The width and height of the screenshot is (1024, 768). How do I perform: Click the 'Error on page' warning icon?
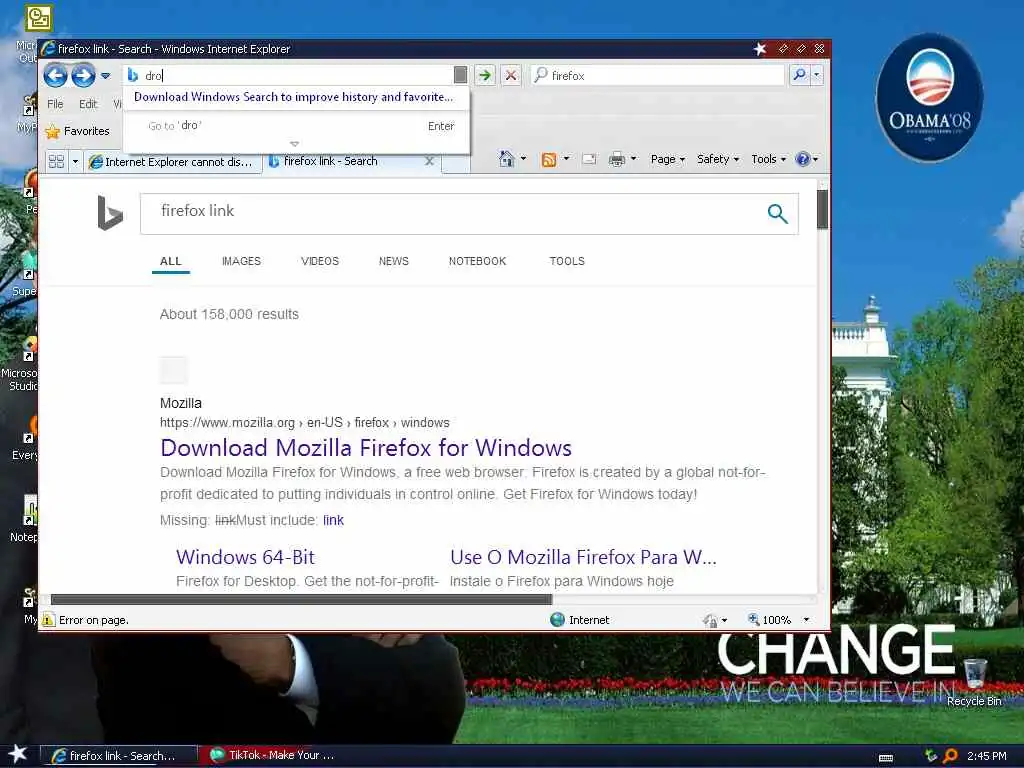pos(49,620)
